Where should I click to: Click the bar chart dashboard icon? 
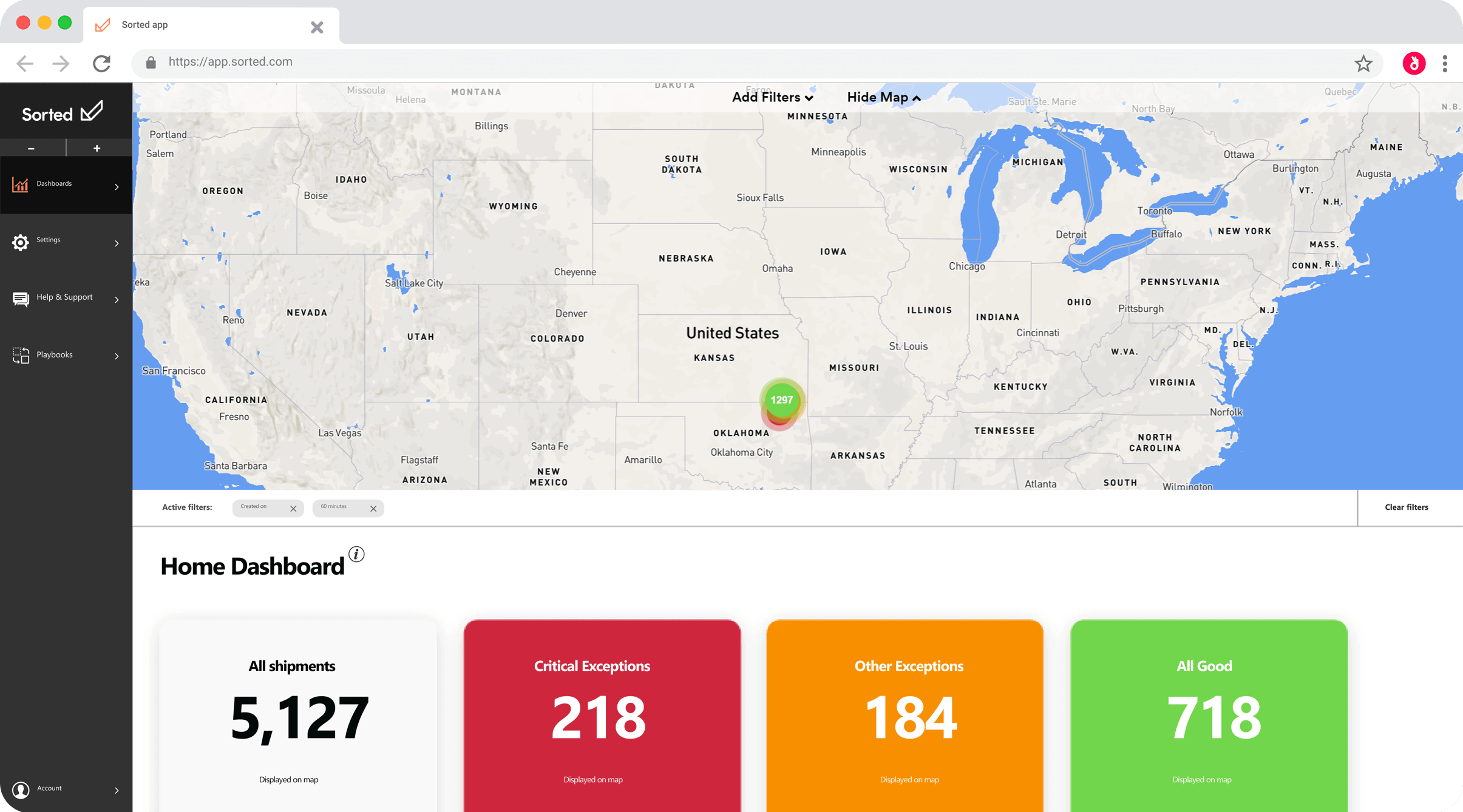pos(19,183)
